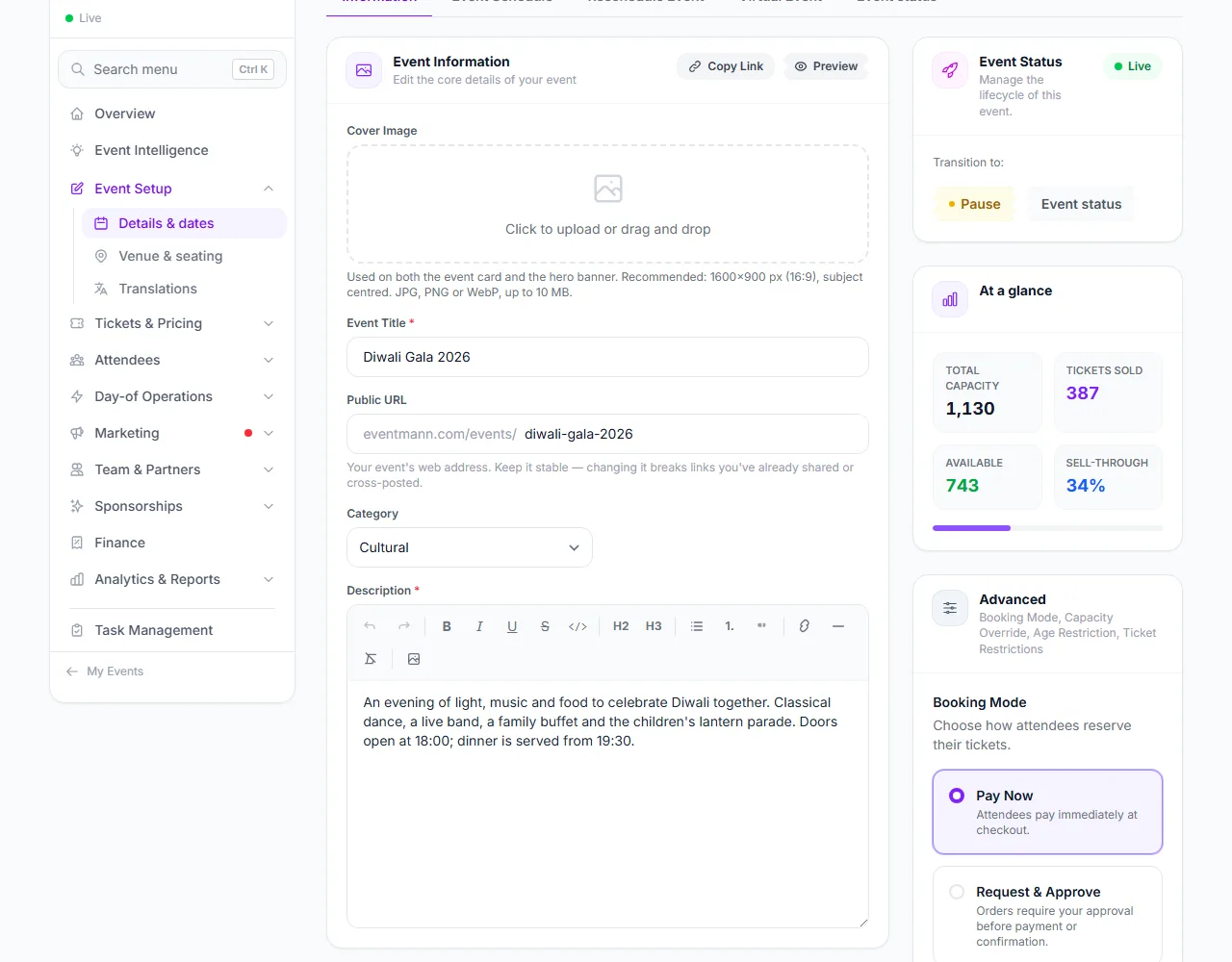Set the H2 heading style
The width and height of the screenshot is (1232, 962).
tap(621, 626)
